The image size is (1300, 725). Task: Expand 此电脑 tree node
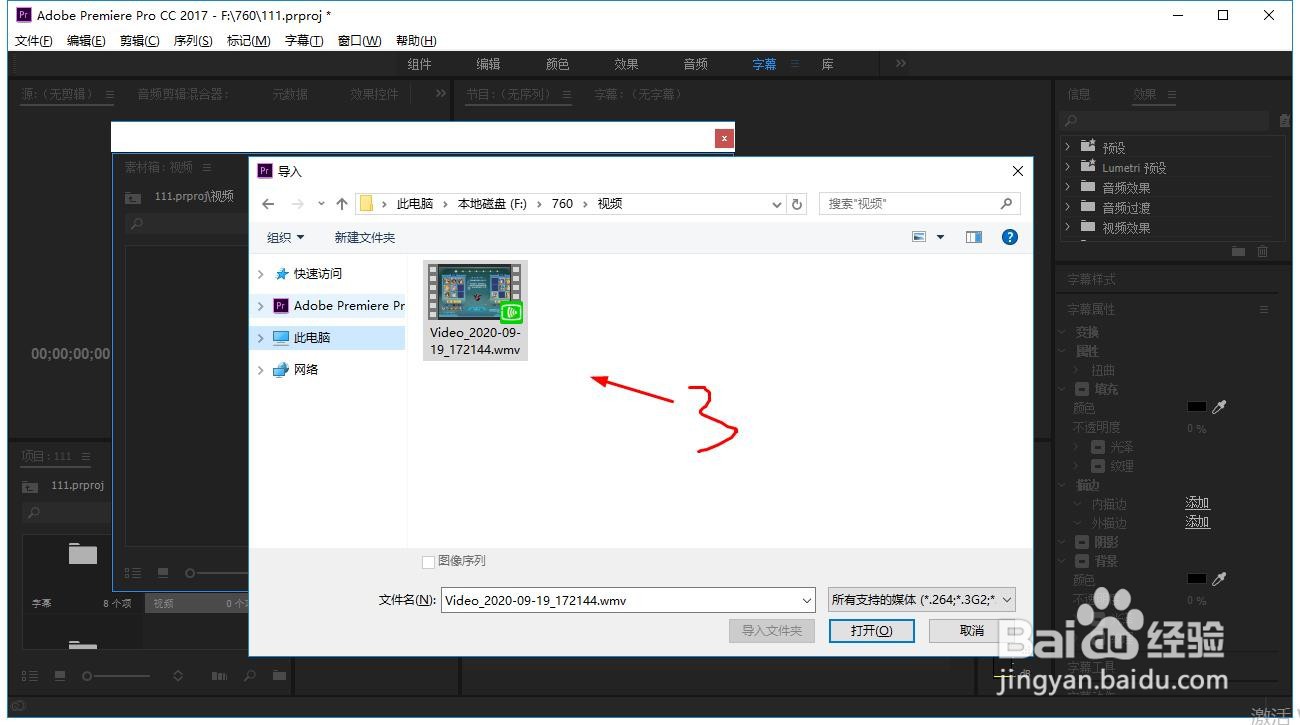(261, 338)
